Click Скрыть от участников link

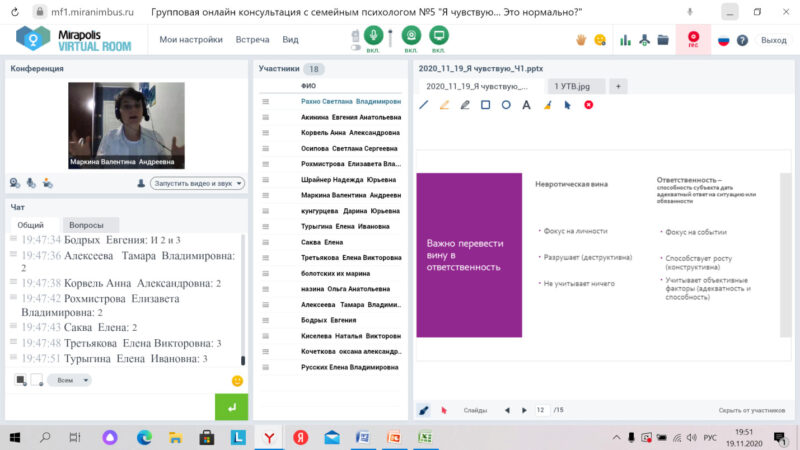click(x=752, y=410)
